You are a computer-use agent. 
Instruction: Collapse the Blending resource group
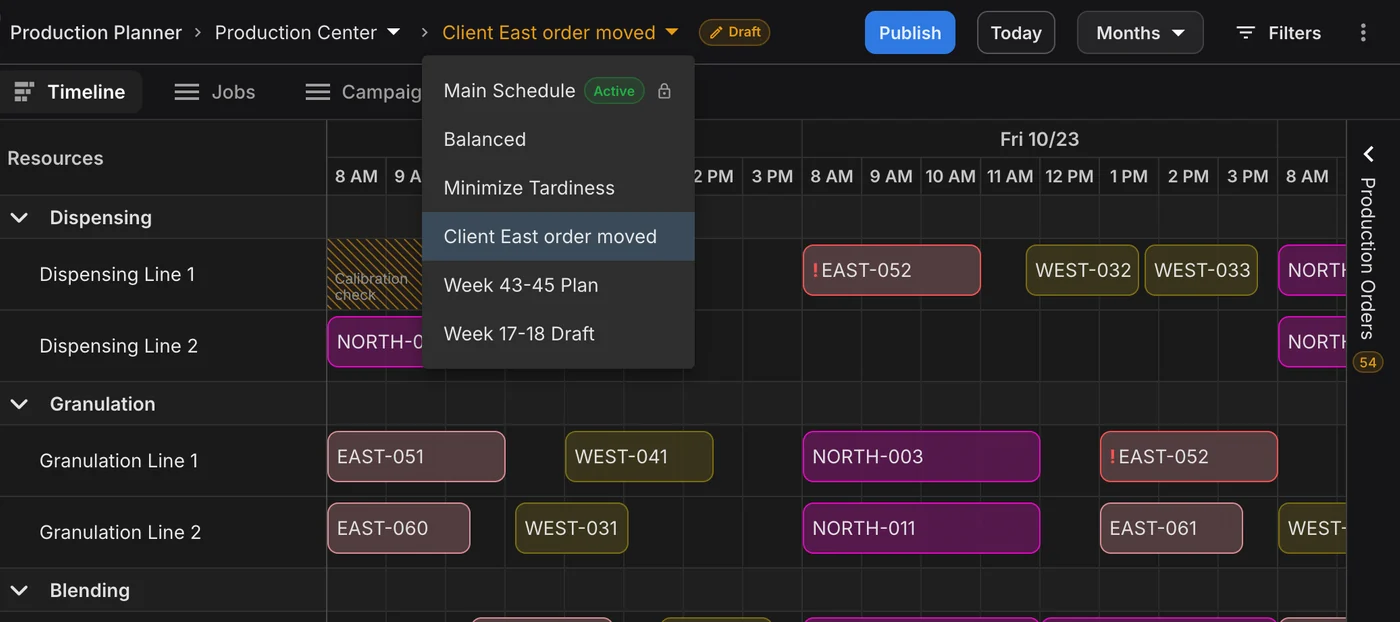point(19,590)
